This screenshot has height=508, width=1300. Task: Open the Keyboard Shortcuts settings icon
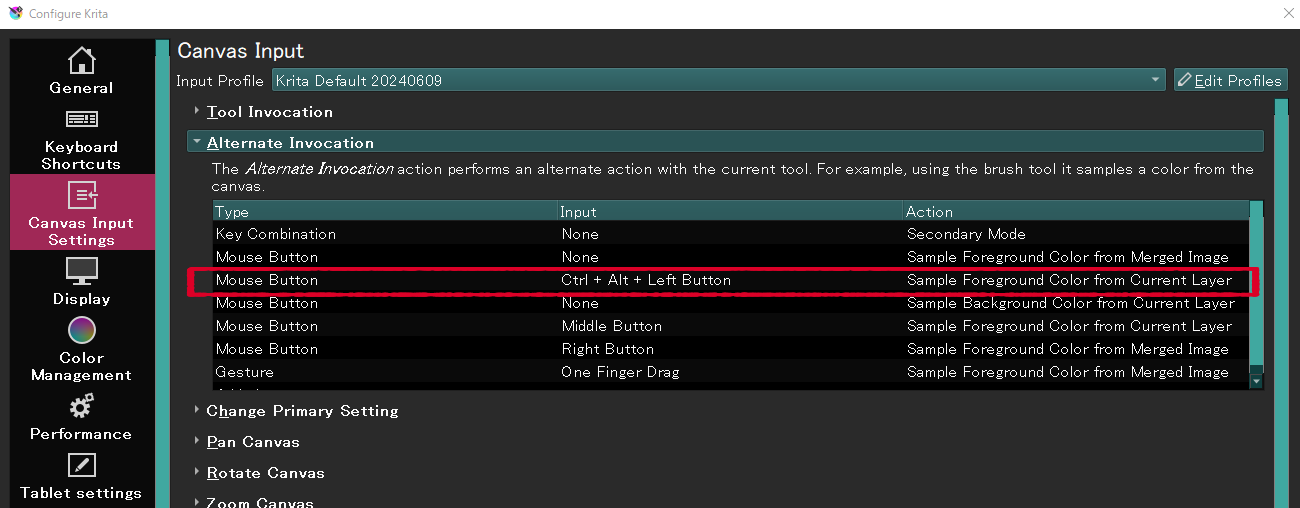[x=81, y=119]
